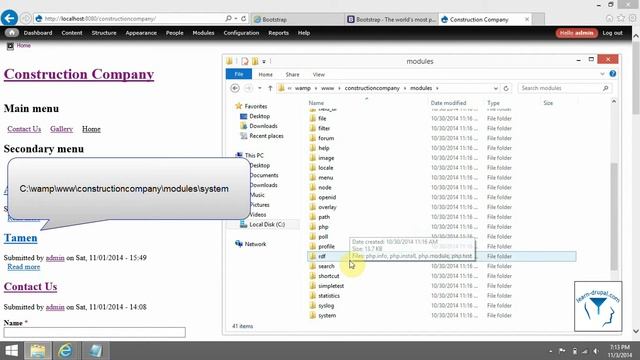
Task: Open the Contact Us heading link
Action: 31,287
